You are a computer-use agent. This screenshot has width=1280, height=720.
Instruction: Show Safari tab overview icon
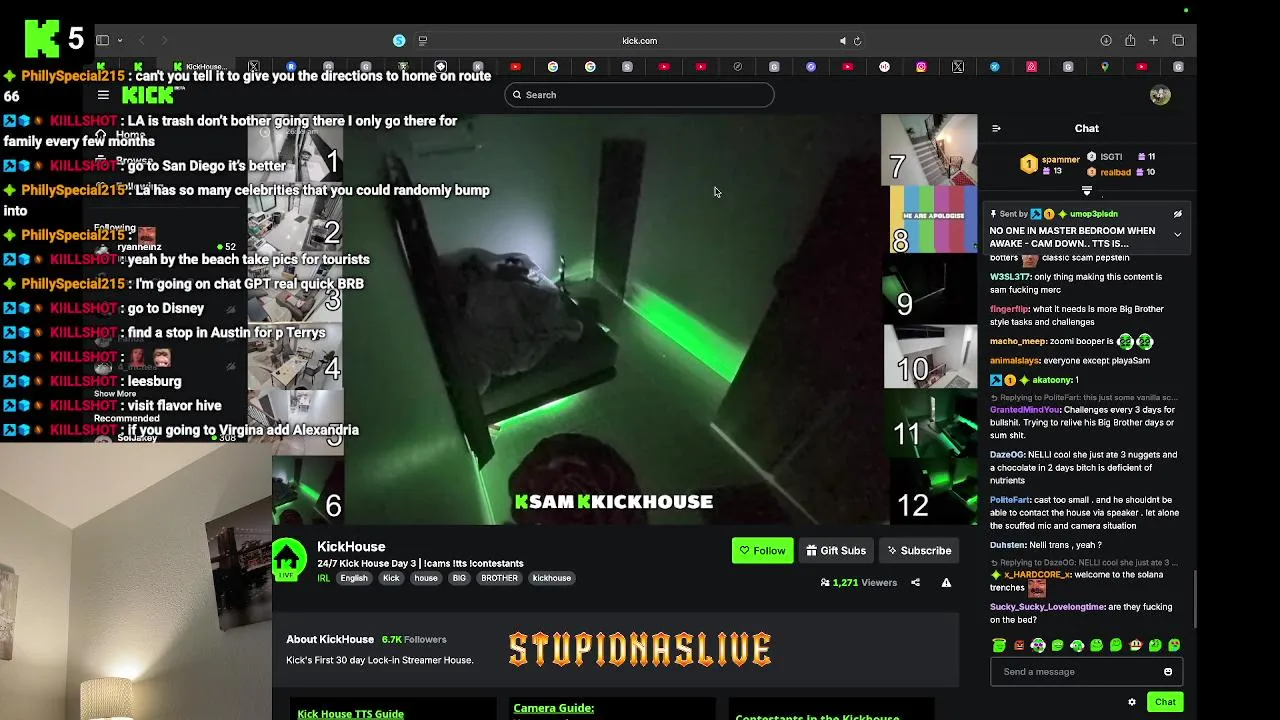1178,41
